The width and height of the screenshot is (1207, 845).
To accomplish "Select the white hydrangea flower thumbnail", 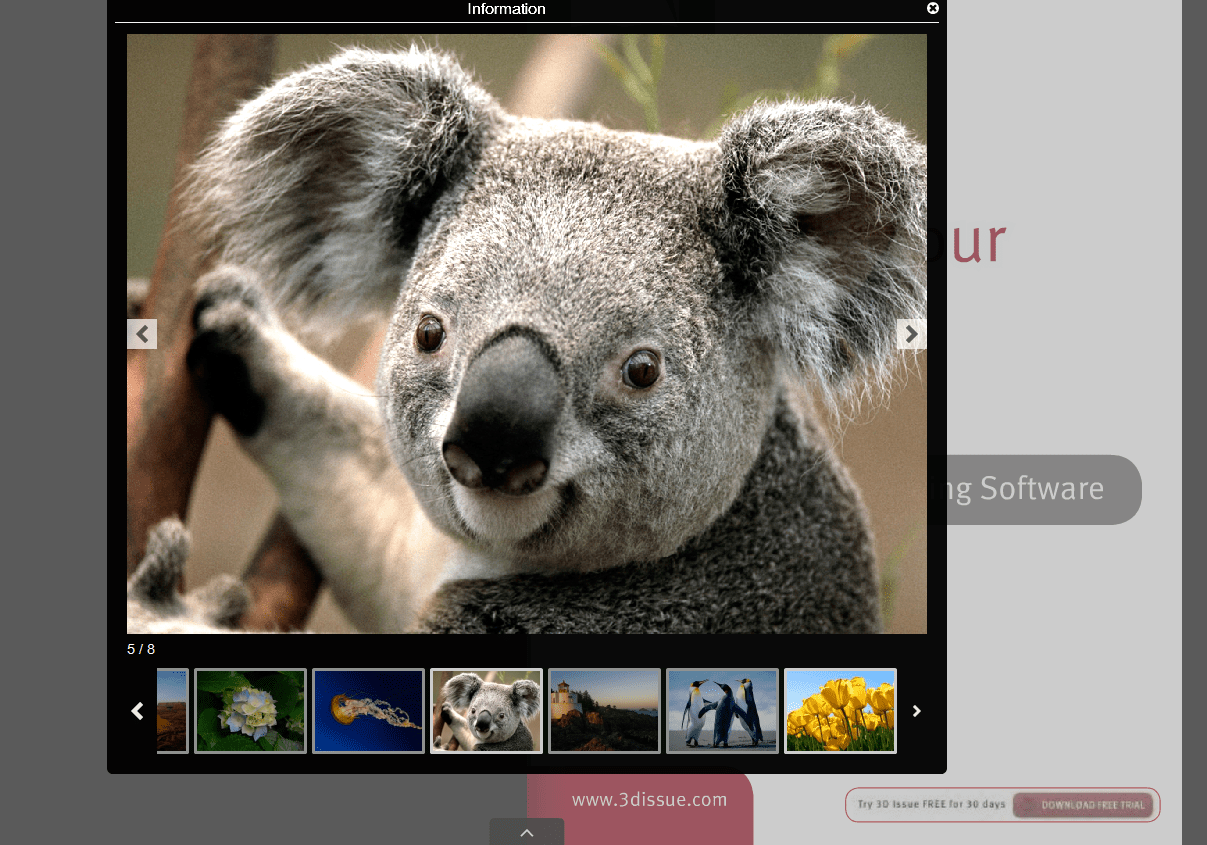I will [x=250, y=710].
